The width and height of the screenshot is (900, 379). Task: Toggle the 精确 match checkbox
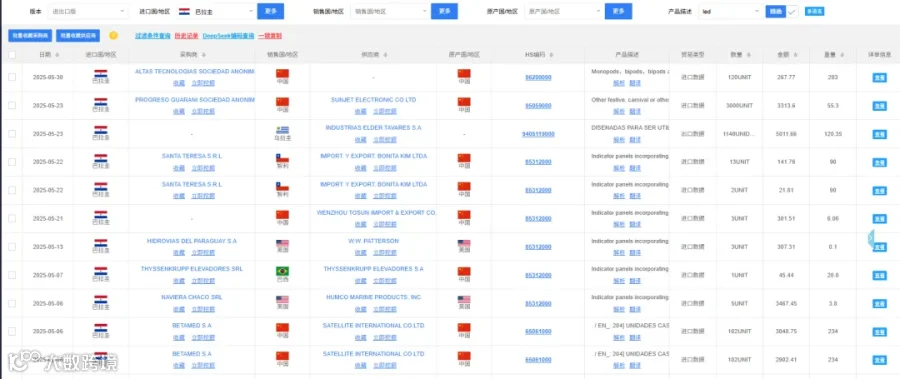pos(792,11)
